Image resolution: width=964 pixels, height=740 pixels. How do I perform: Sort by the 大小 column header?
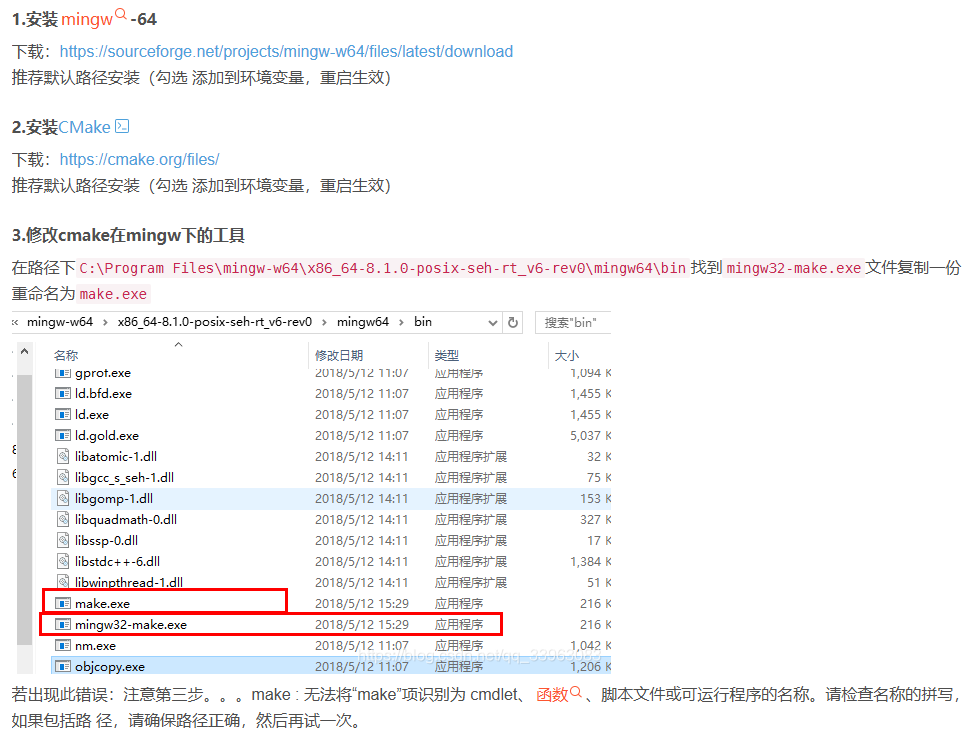click(566, 355)
